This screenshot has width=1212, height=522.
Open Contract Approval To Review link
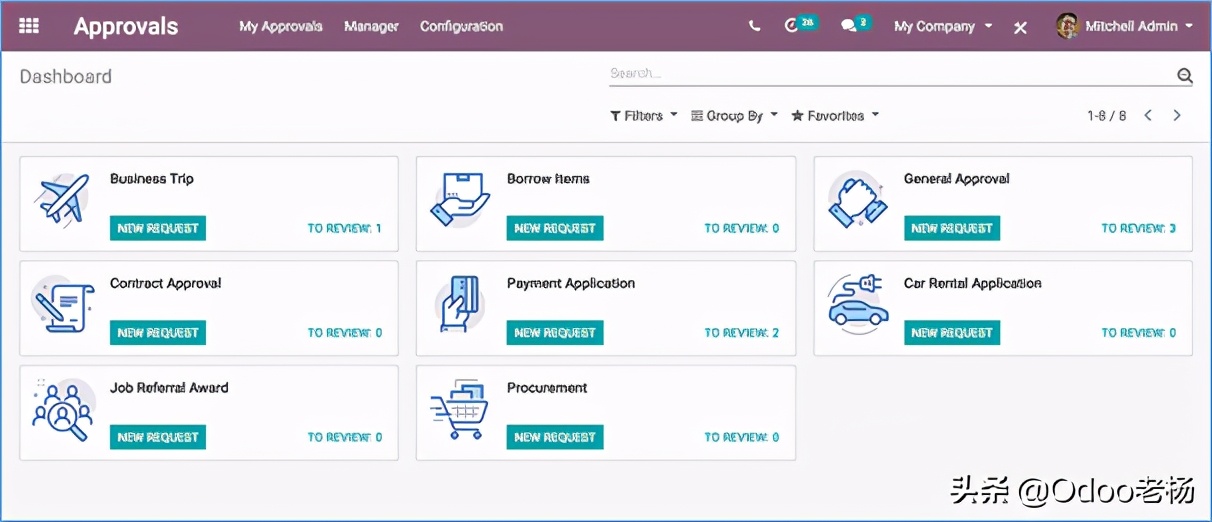coord(344,333)
